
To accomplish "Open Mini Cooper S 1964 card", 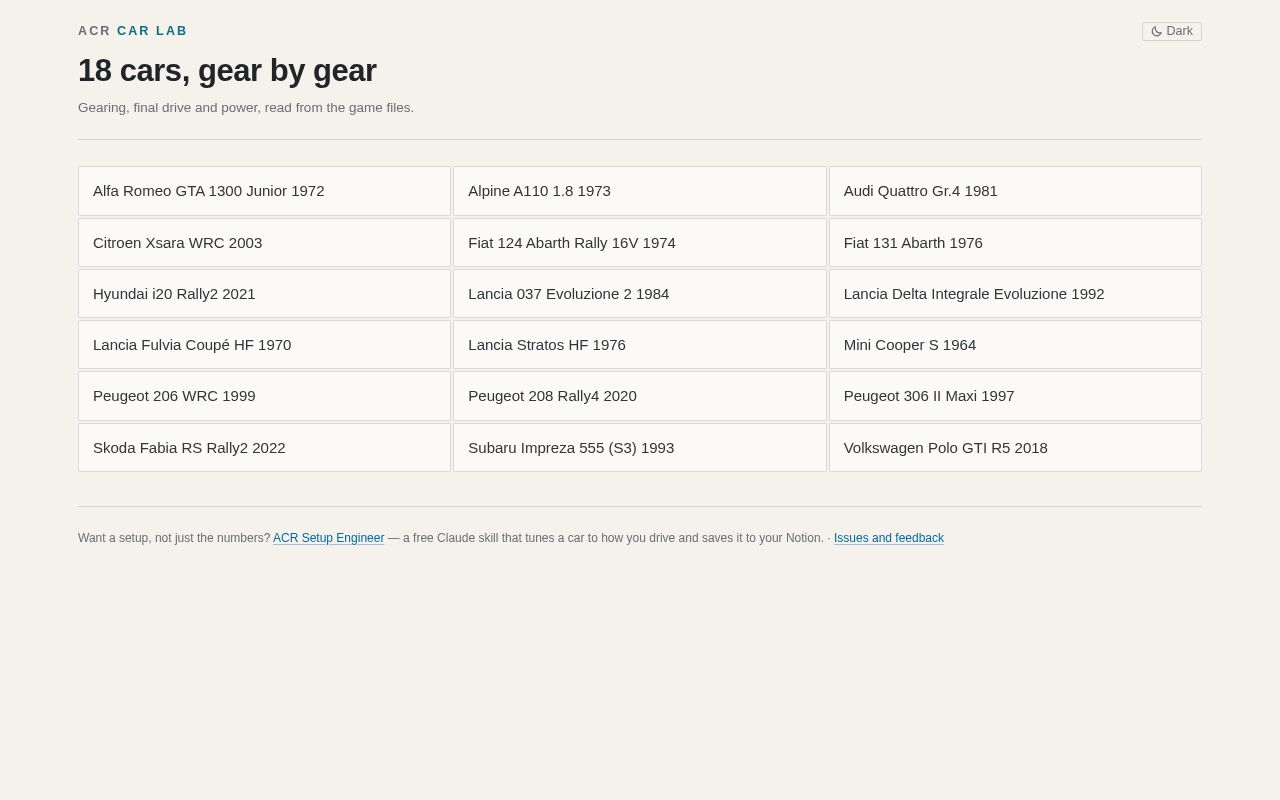I will [1015, 345].
